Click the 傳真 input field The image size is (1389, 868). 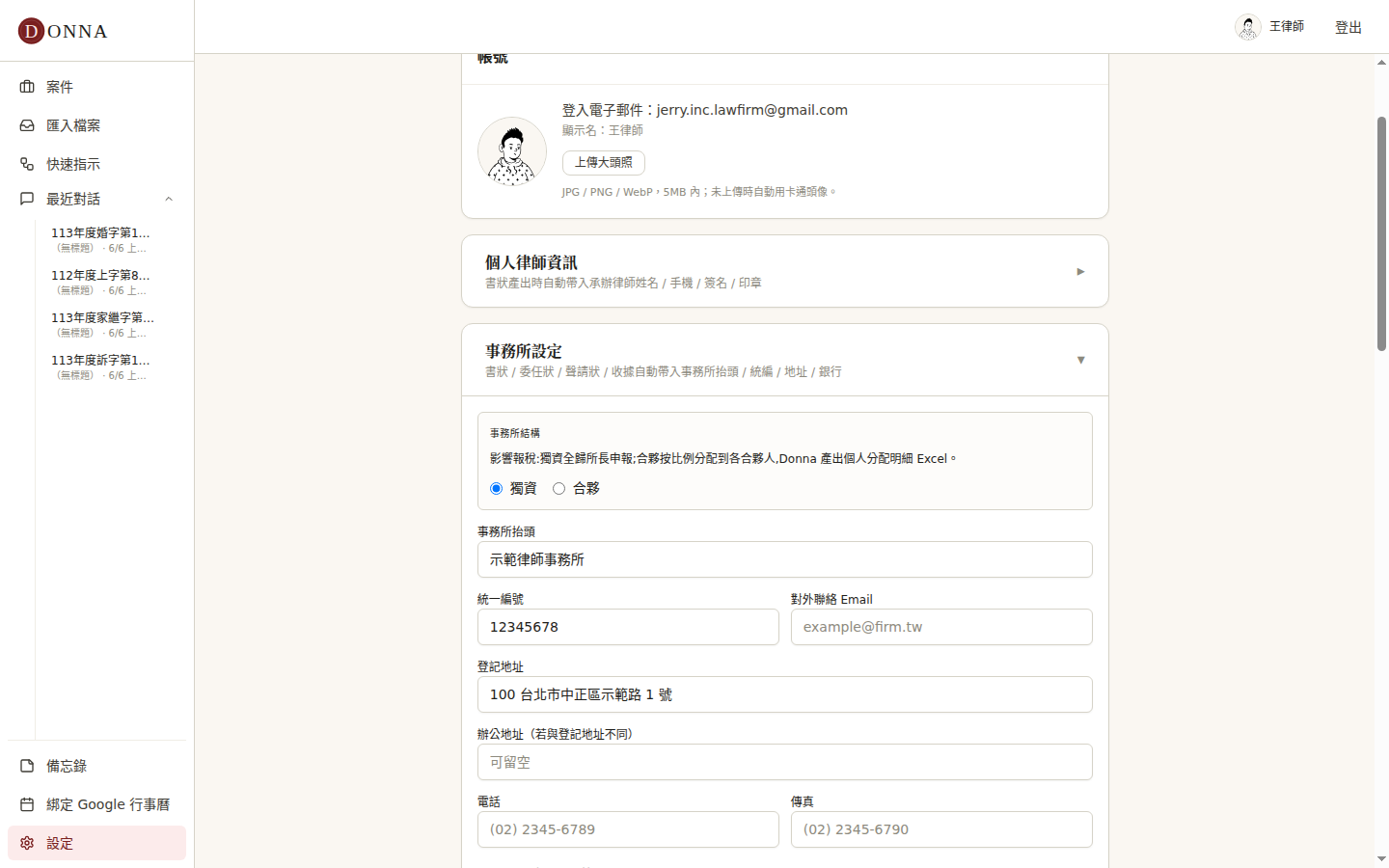941,829
